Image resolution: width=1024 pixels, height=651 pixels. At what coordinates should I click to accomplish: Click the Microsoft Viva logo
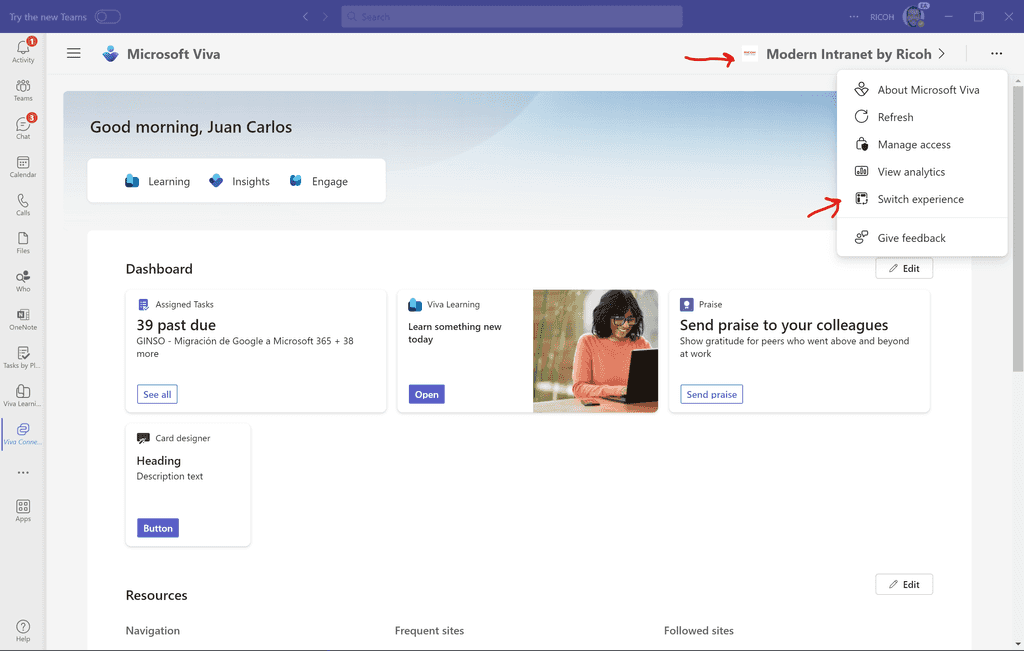[x=110, y=54]
